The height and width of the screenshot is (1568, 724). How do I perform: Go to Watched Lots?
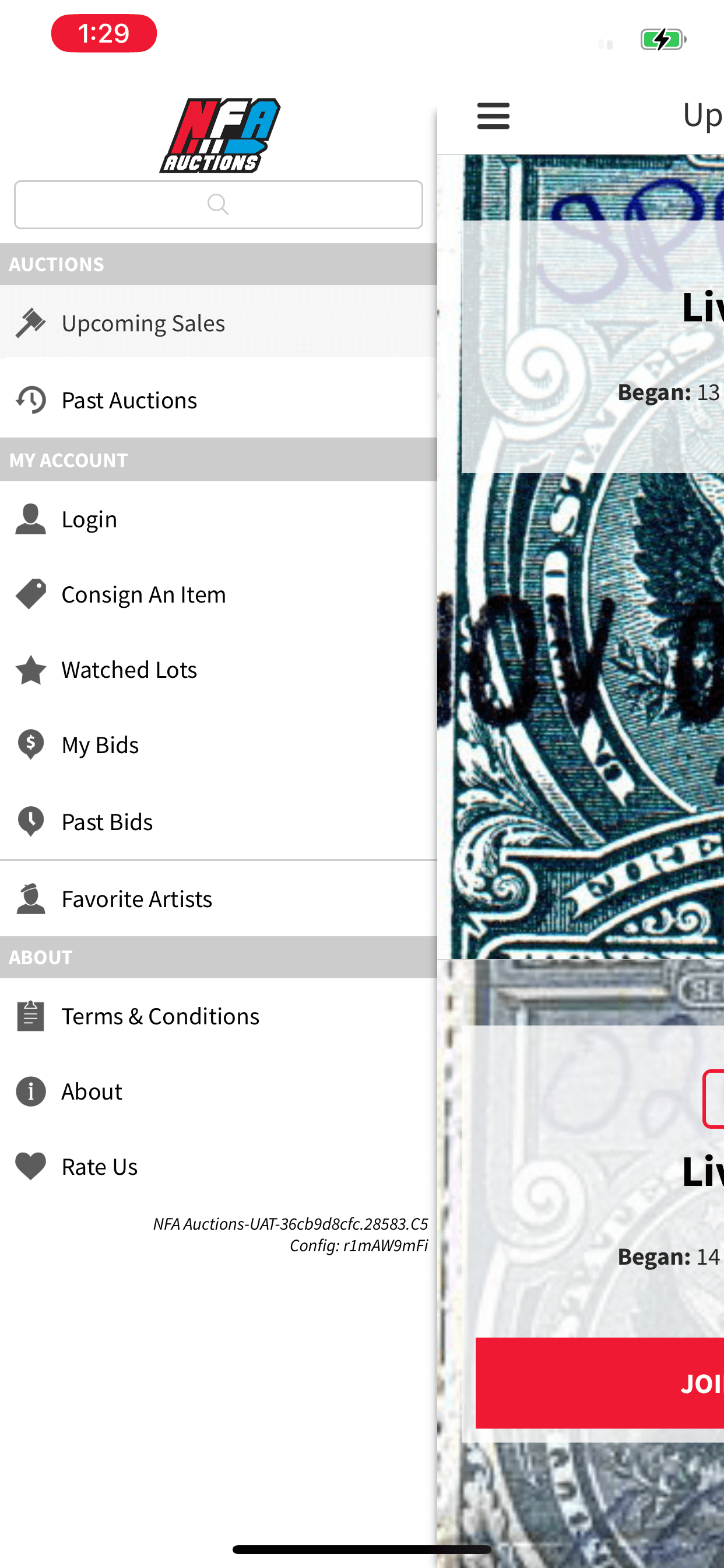coord(219,670)
